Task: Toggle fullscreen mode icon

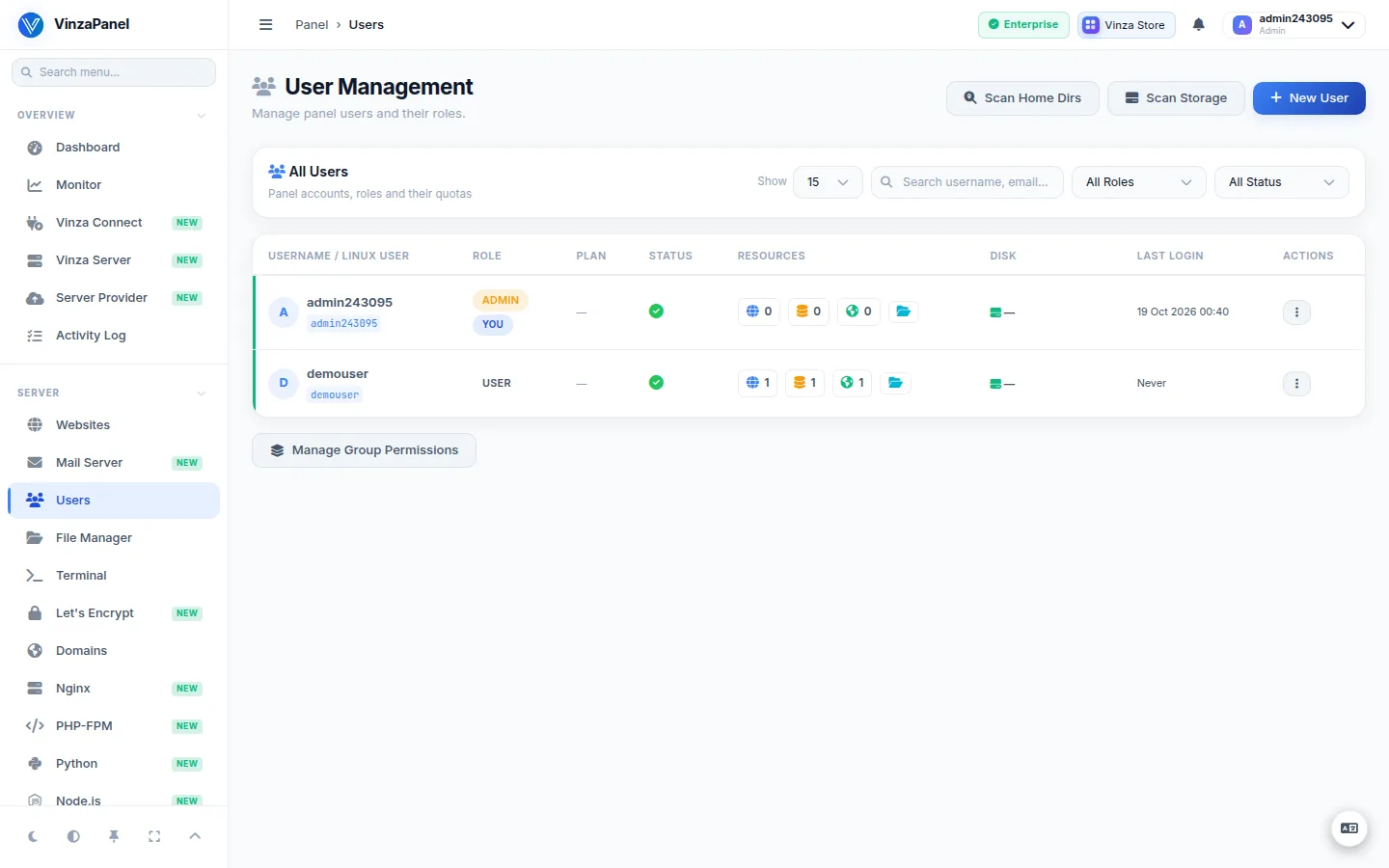Action: coord(154,837)
